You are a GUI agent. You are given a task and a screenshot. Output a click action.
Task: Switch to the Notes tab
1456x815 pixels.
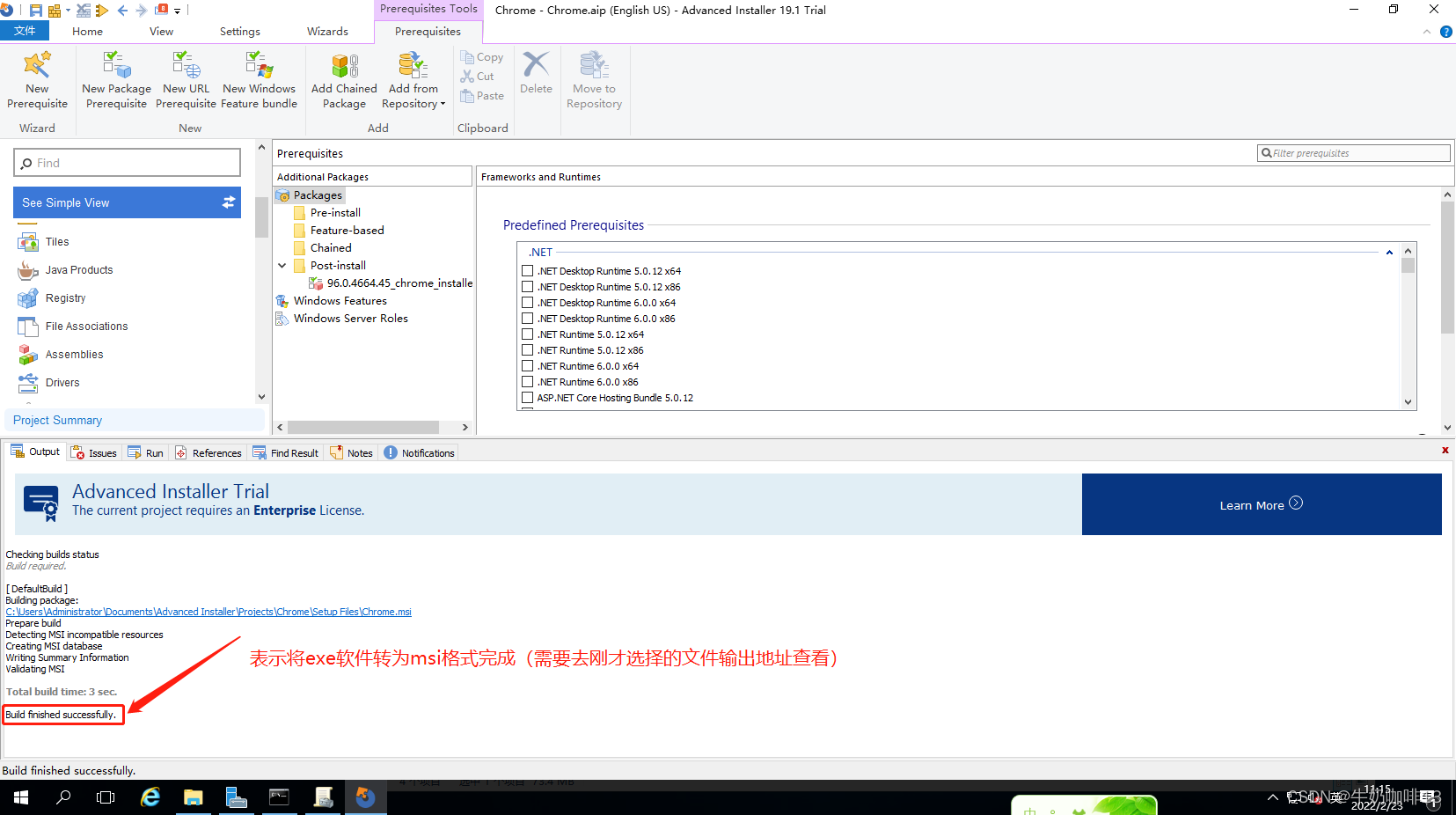click(x=352, y=453)
